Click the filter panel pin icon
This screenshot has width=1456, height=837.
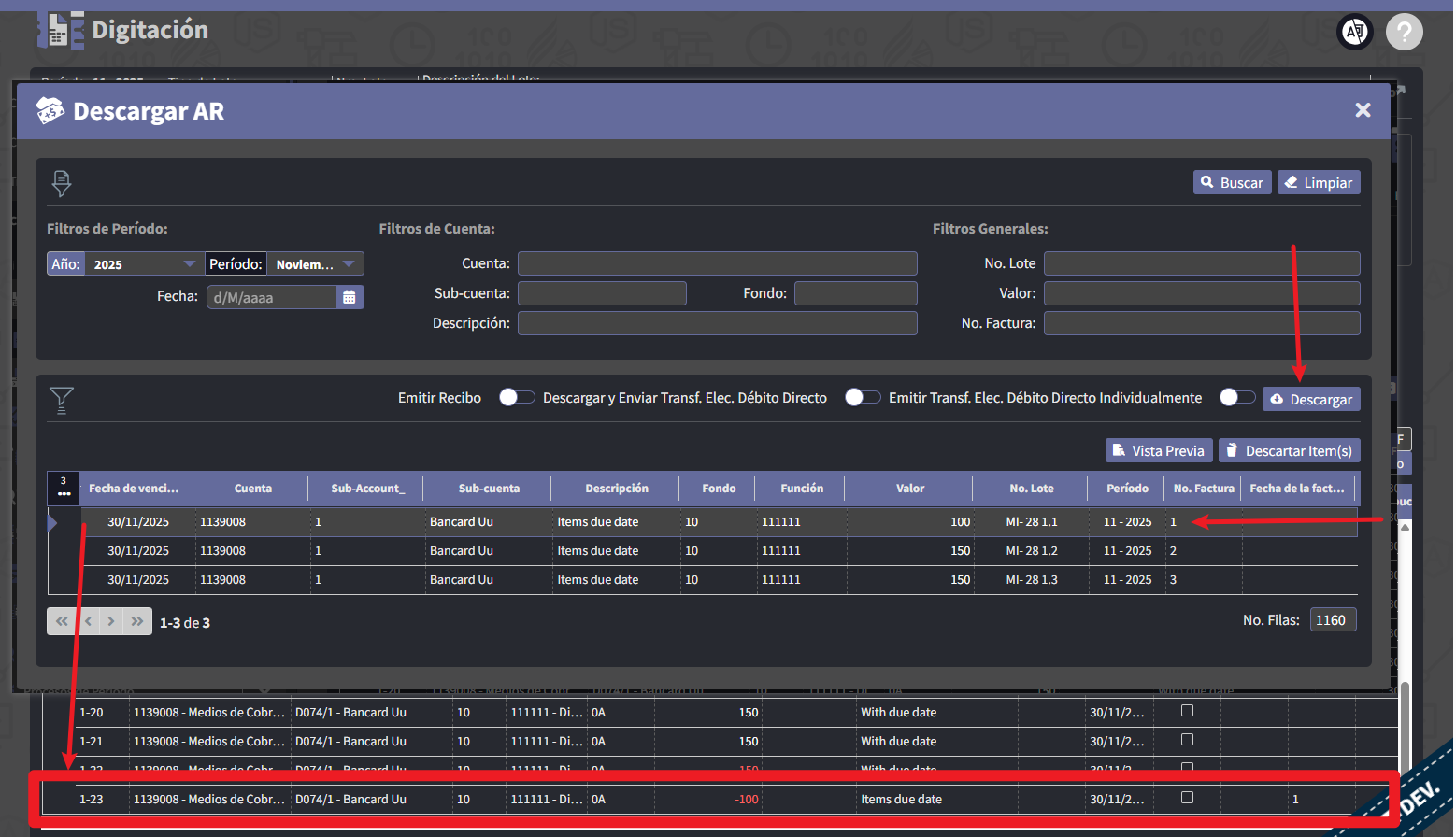pos(62,183)
